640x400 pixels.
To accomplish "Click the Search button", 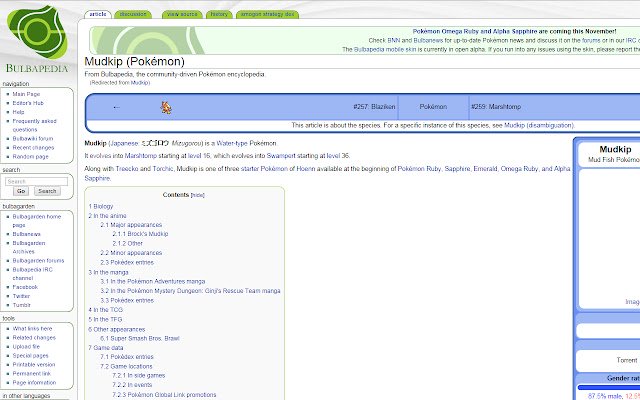I will click(47, 191).
